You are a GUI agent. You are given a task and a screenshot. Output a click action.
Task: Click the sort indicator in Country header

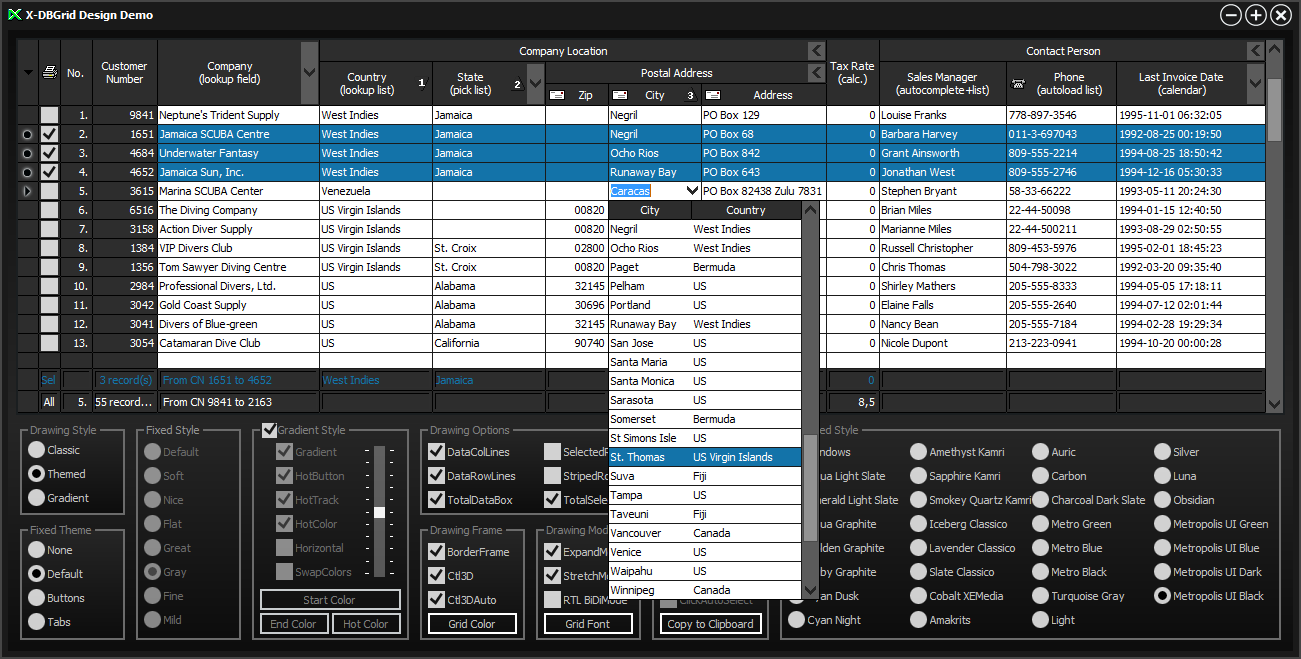click(x=421, y=84)
